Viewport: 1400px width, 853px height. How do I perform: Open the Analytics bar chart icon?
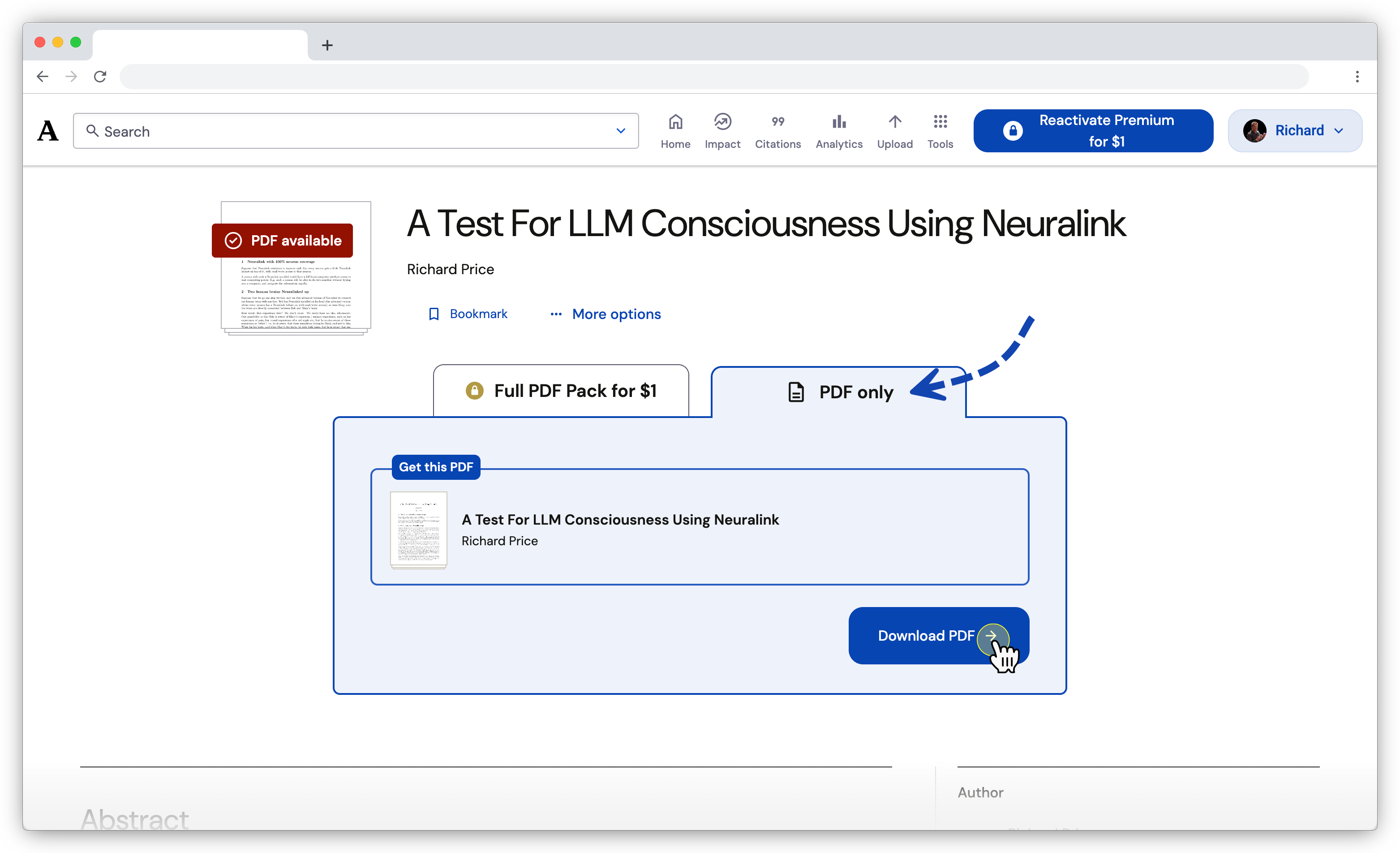[x=839, y=121]
